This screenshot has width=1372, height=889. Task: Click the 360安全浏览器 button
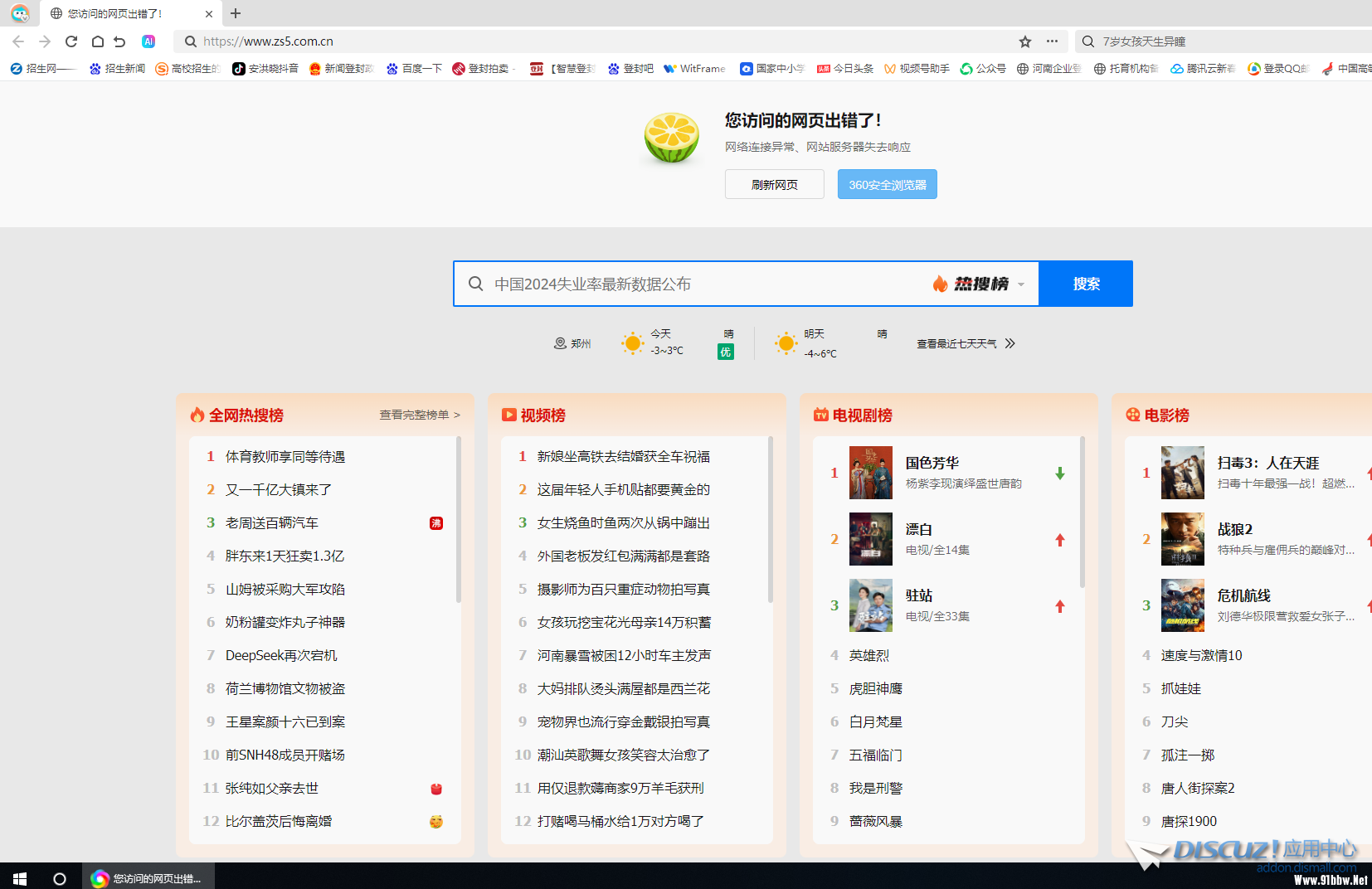(x=887, y=185)
